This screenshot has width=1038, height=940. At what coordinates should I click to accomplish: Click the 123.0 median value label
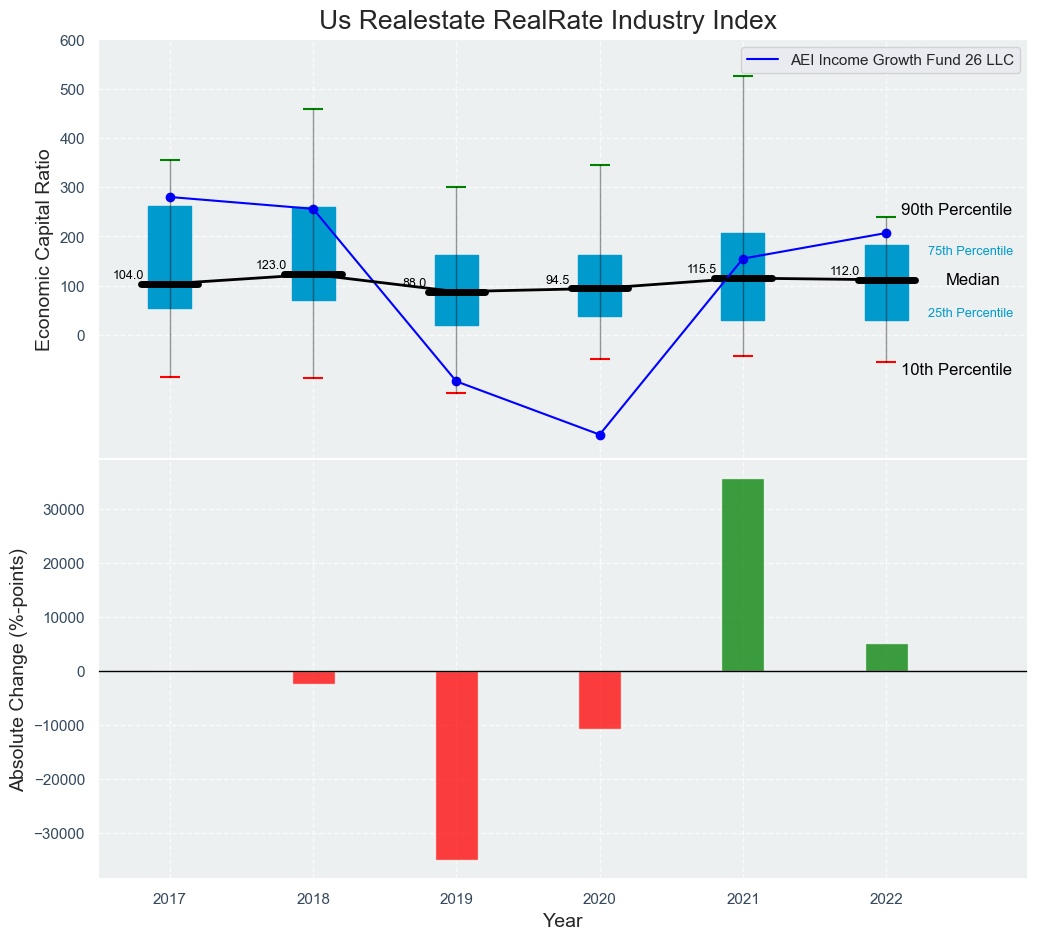(271, 265)
